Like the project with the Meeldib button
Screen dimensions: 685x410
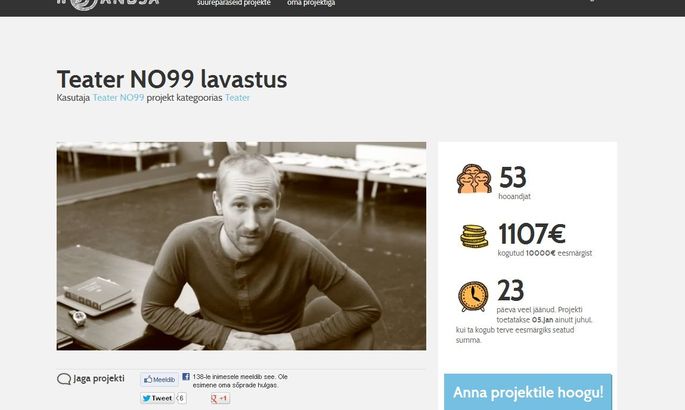(x=159, y=379)
